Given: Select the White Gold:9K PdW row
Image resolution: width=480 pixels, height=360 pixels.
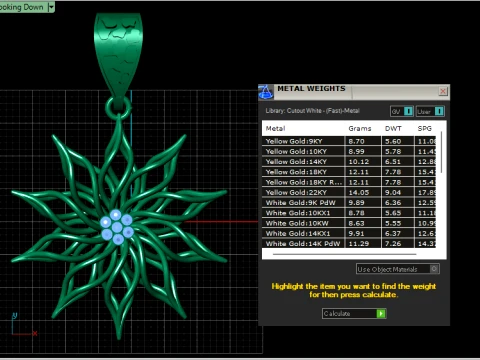Looking at the screenshot, I should pos(349,203).
